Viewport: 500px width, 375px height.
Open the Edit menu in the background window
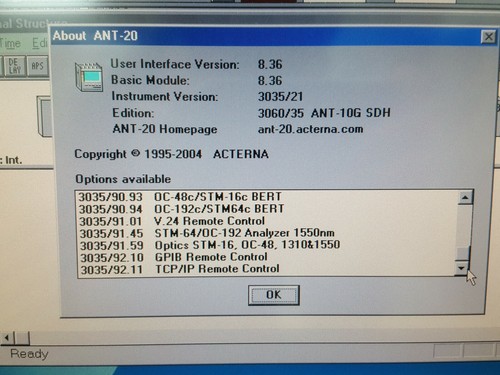40,43
